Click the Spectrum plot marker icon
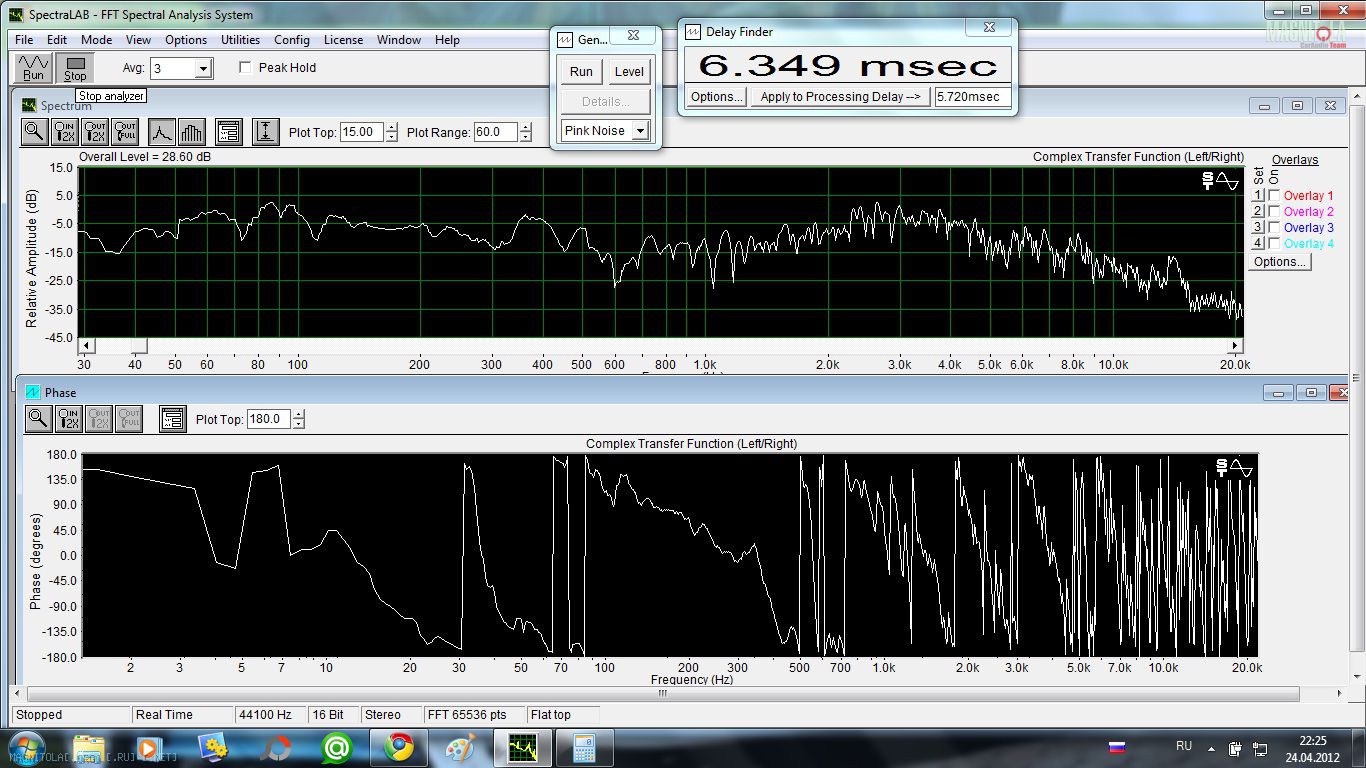Viewport: 1366px width, 768px height. [x=1220, y=181]
